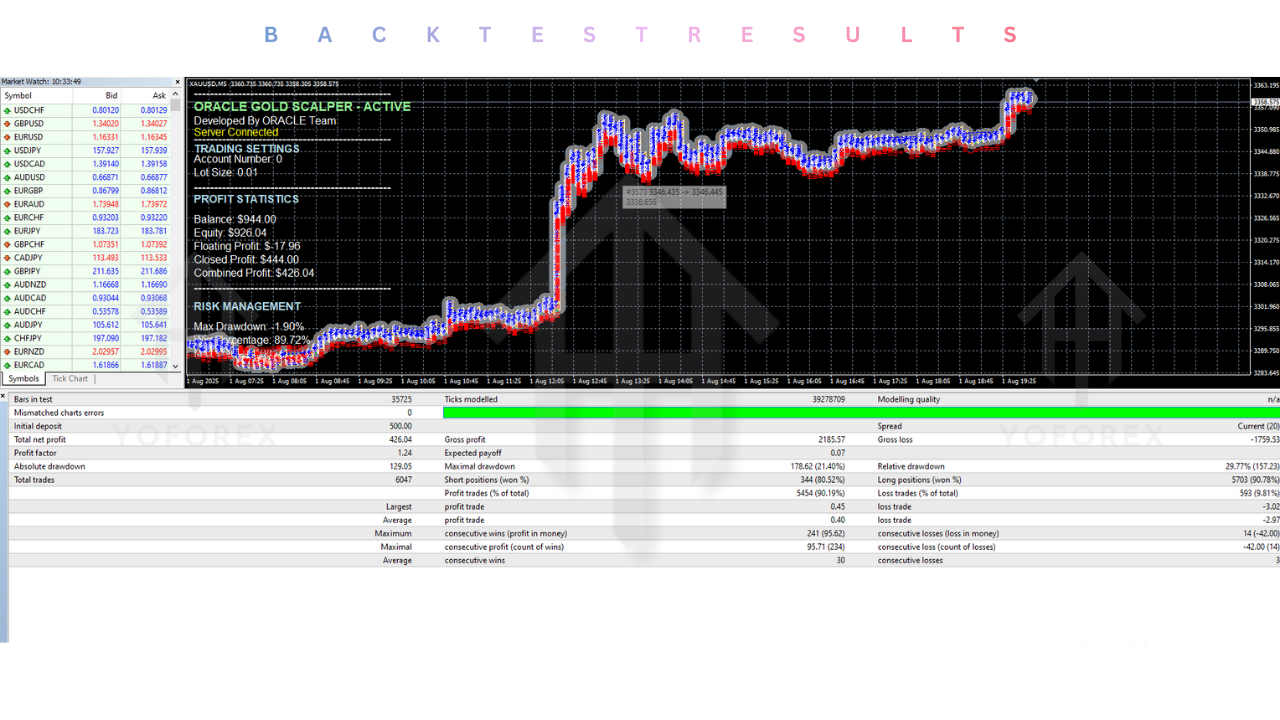Click the Market Watch scrollbar down arrow
This screenshot has width=1280, height=720.
(176, 367)
